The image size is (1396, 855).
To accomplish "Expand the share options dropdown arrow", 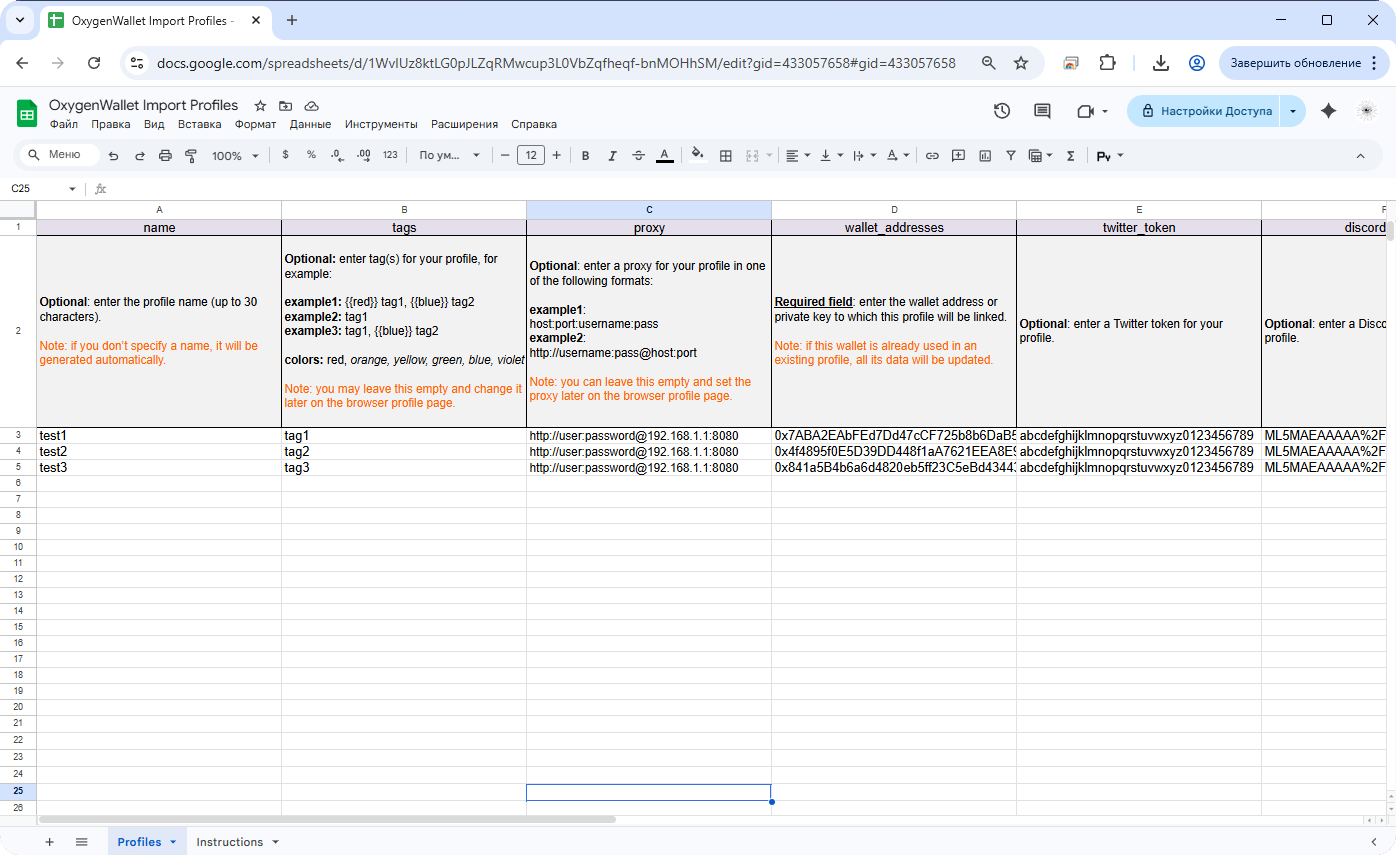I will (x=1293, y=111).
